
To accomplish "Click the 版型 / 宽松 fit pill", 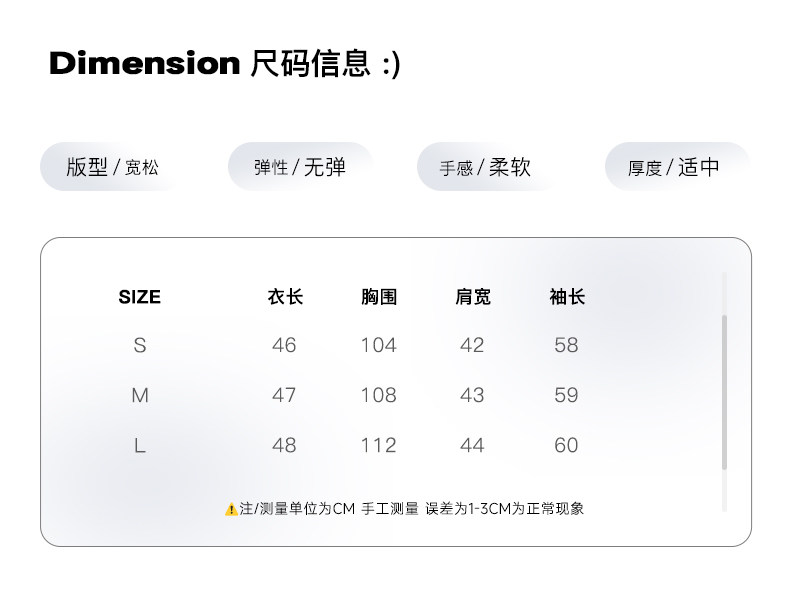I will (x=111, y=167).
